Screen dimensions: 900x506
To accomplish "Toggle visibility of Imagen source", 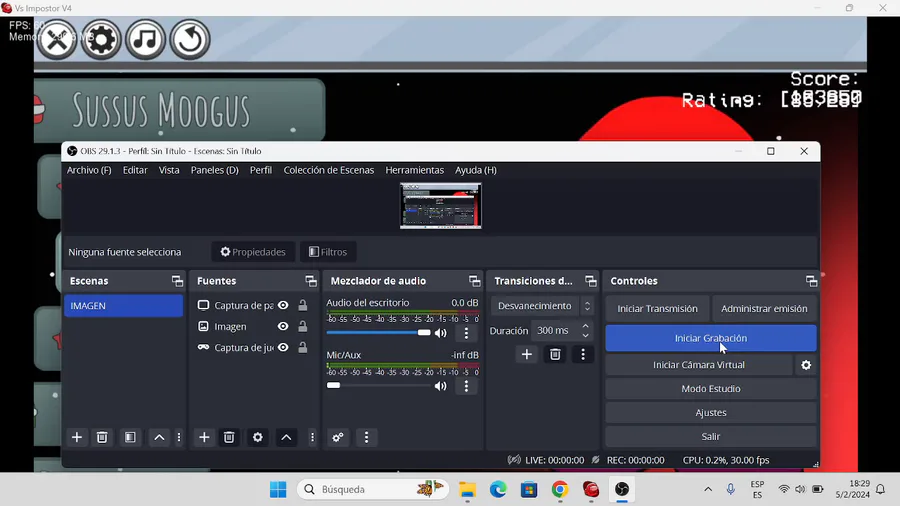I will point(283,326).
